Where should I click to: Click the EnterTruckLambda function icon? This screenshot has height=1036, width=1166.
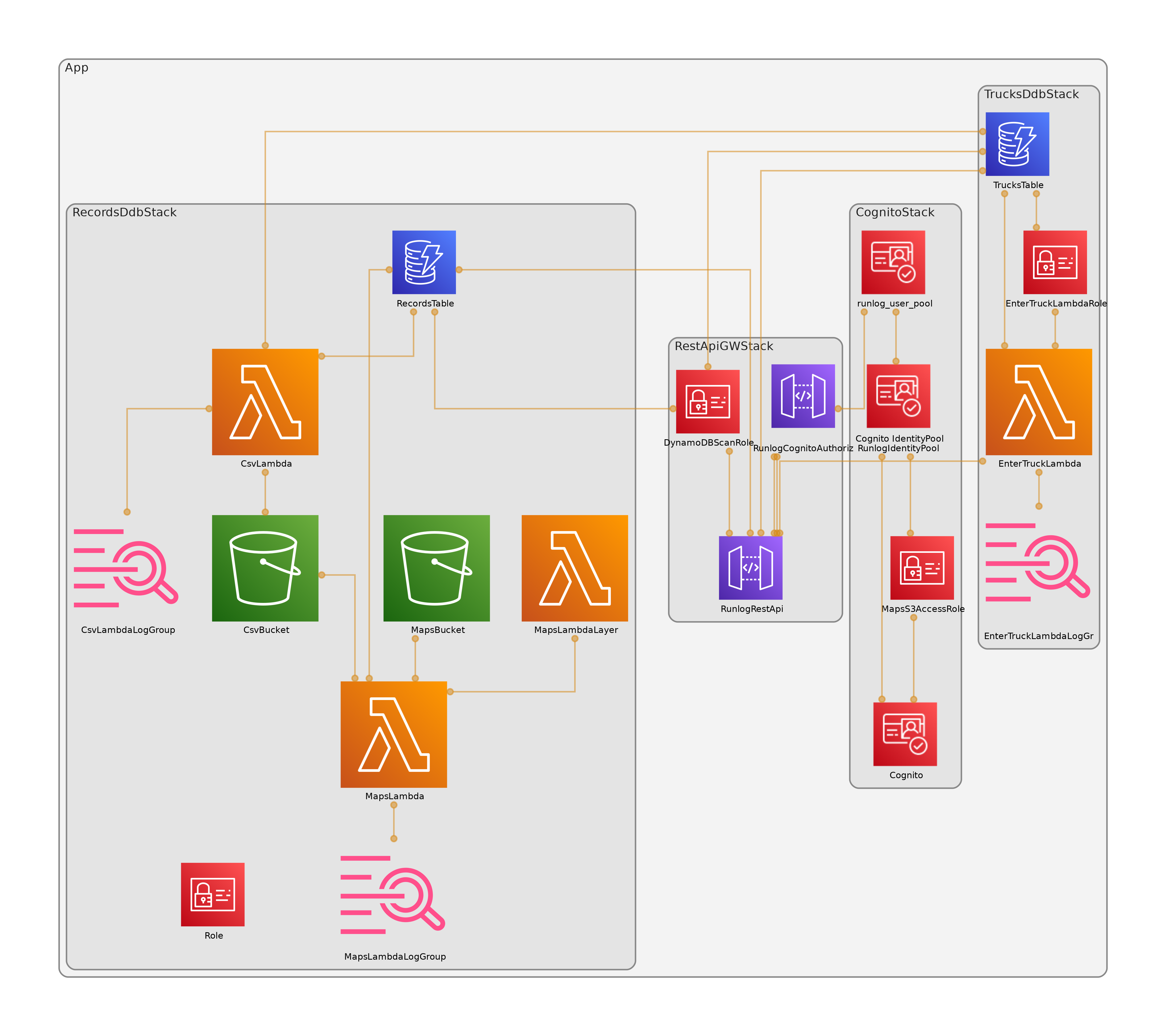point(1039,402)
